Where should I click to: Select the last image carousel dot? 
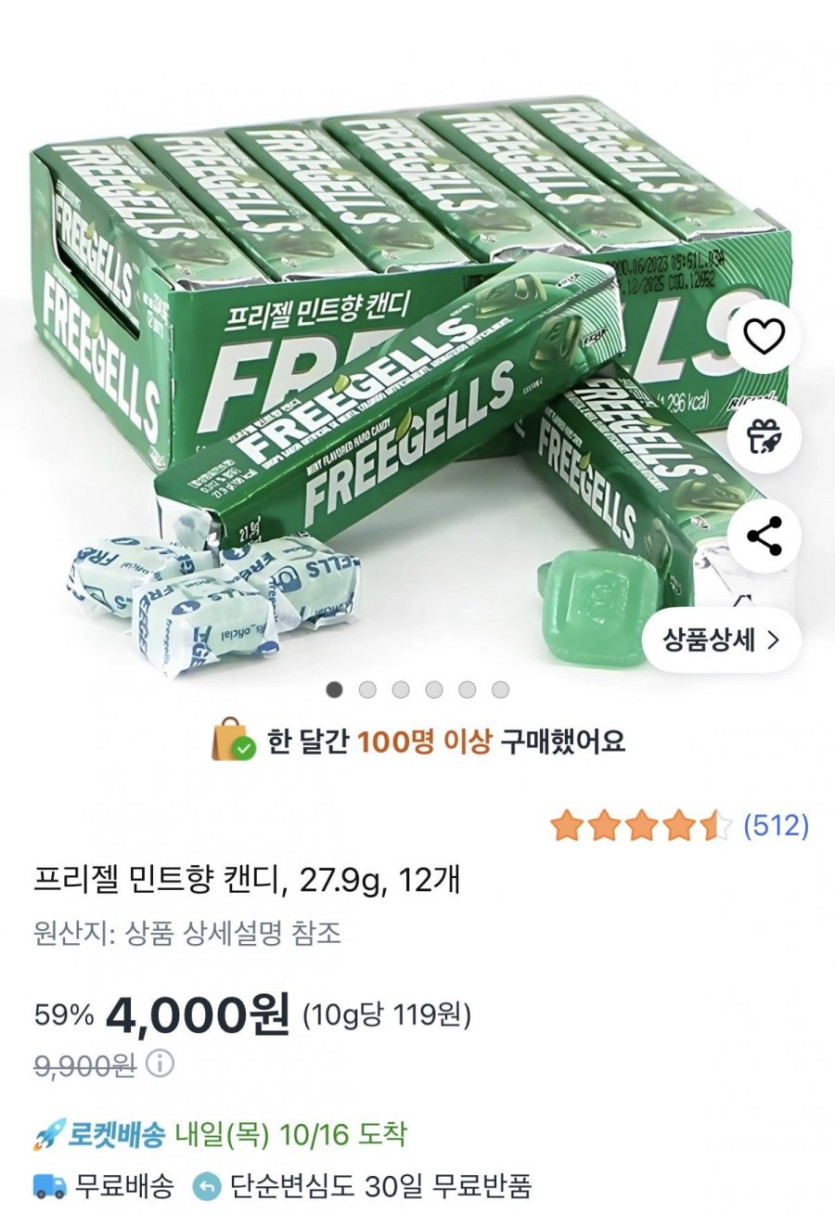click(x=500, y=689)
